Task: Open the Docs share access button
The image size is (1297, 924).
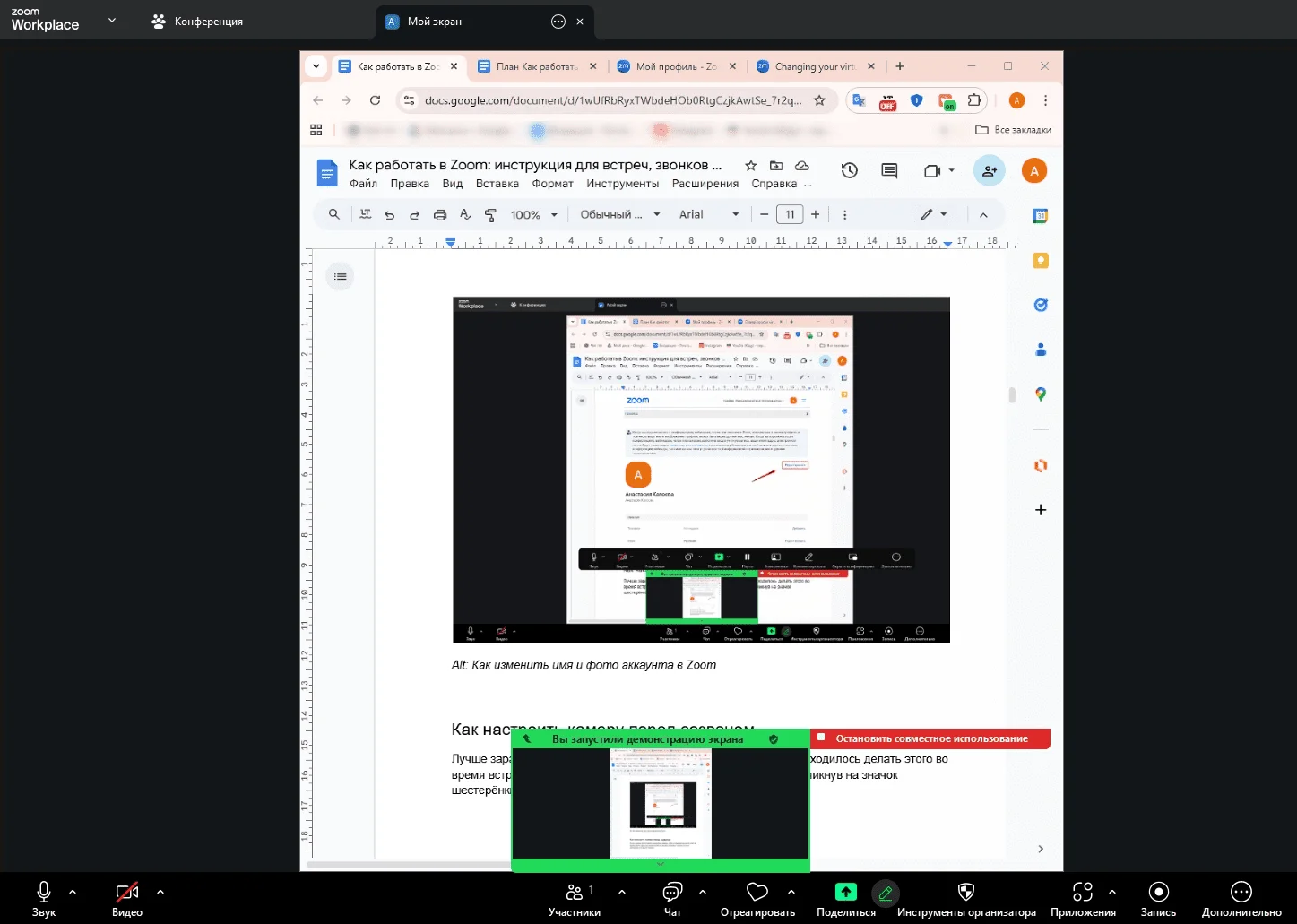Action: [x=990, y=170]
